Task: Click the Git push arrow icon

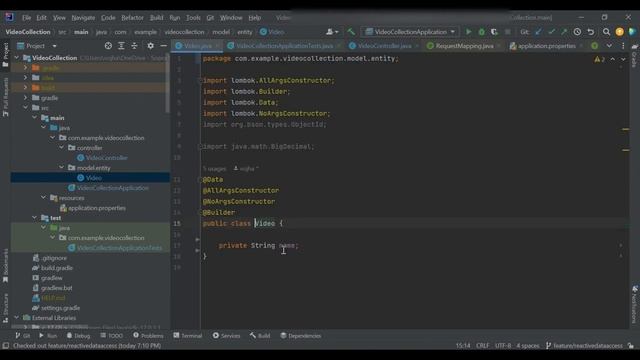Action: (x=564, y=32)
